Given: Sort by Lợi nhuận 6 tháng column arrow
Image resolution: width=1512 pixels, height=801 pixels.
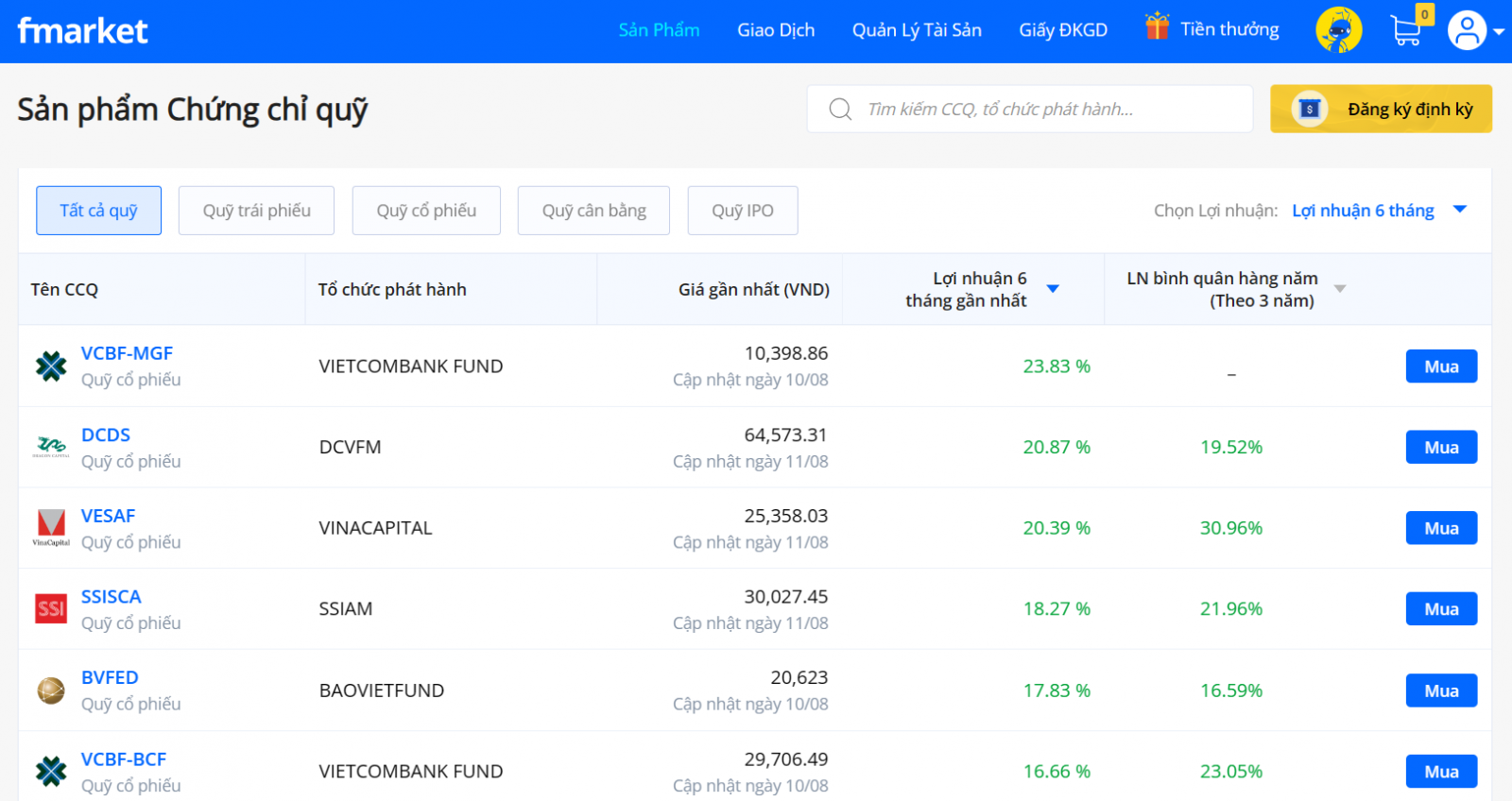Looking at the screenshot, I should 1053,289.
